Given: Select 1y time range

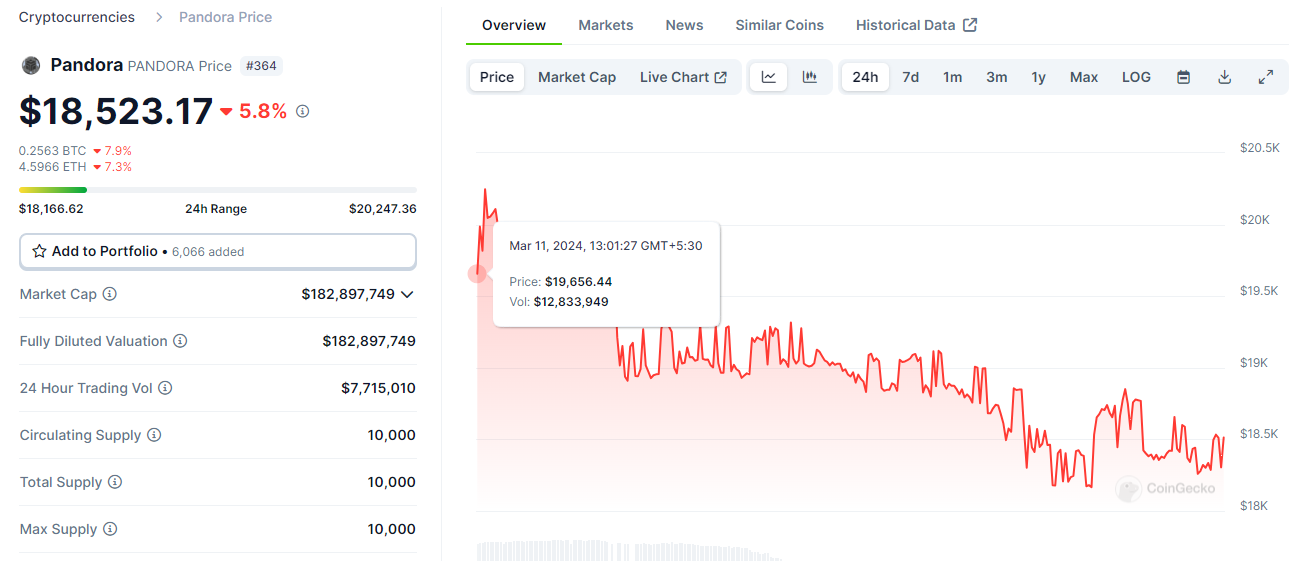Looking at the screenshot, I should [x=1038, y=77].
